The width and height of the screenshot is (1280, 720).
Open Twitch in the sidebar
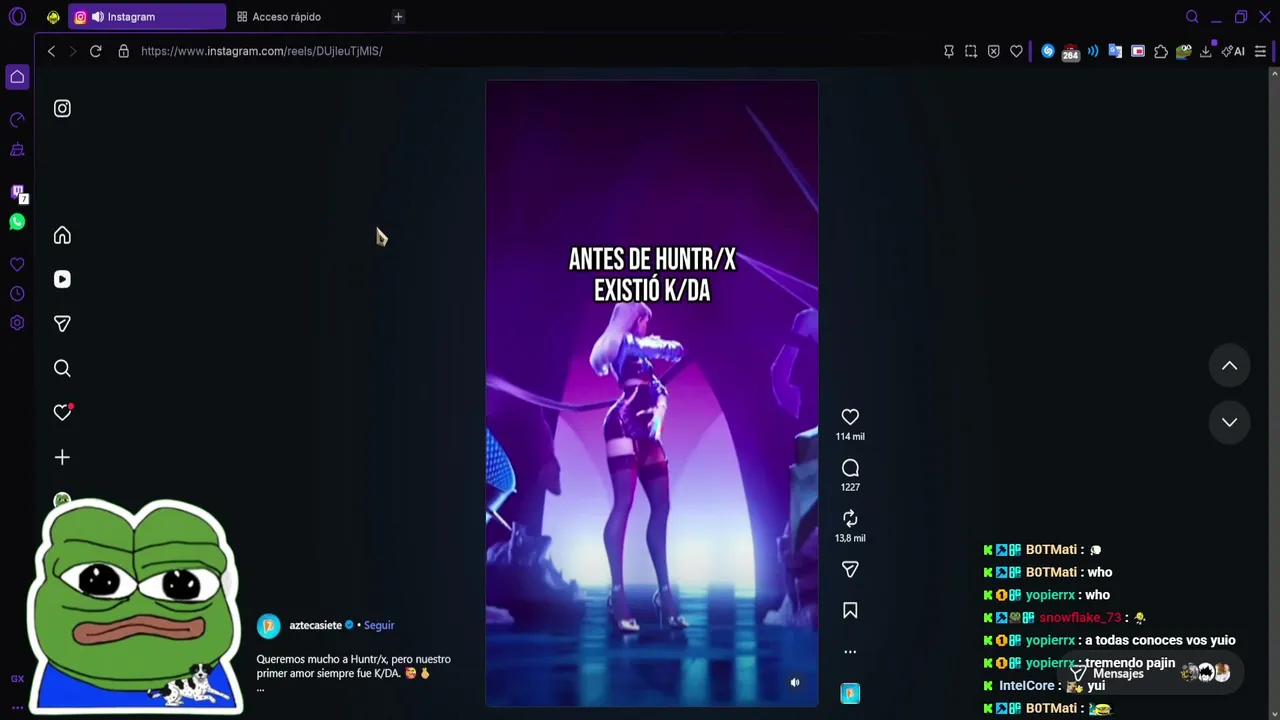tap(17, 192)
